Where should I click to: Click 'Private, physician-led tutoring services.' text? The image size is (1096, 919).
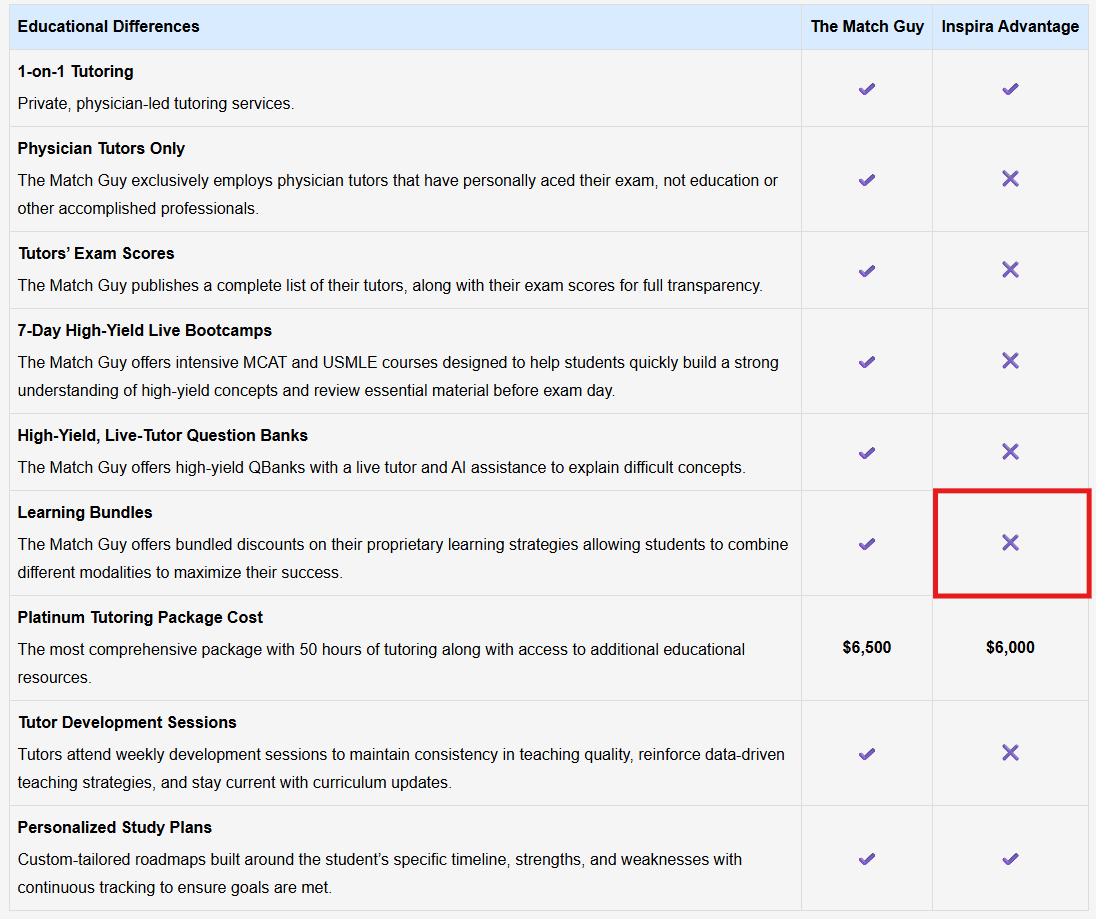click(156, 103)
